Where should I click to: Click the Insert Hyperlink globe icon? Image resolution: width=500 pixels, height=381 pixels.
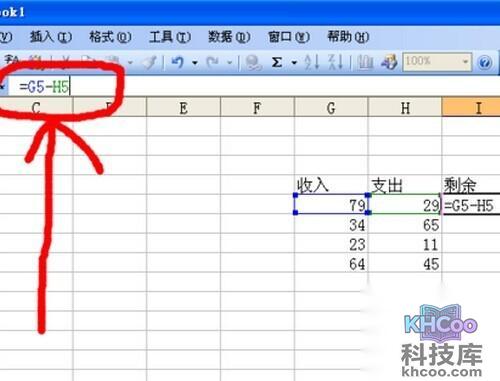point(253,62)
